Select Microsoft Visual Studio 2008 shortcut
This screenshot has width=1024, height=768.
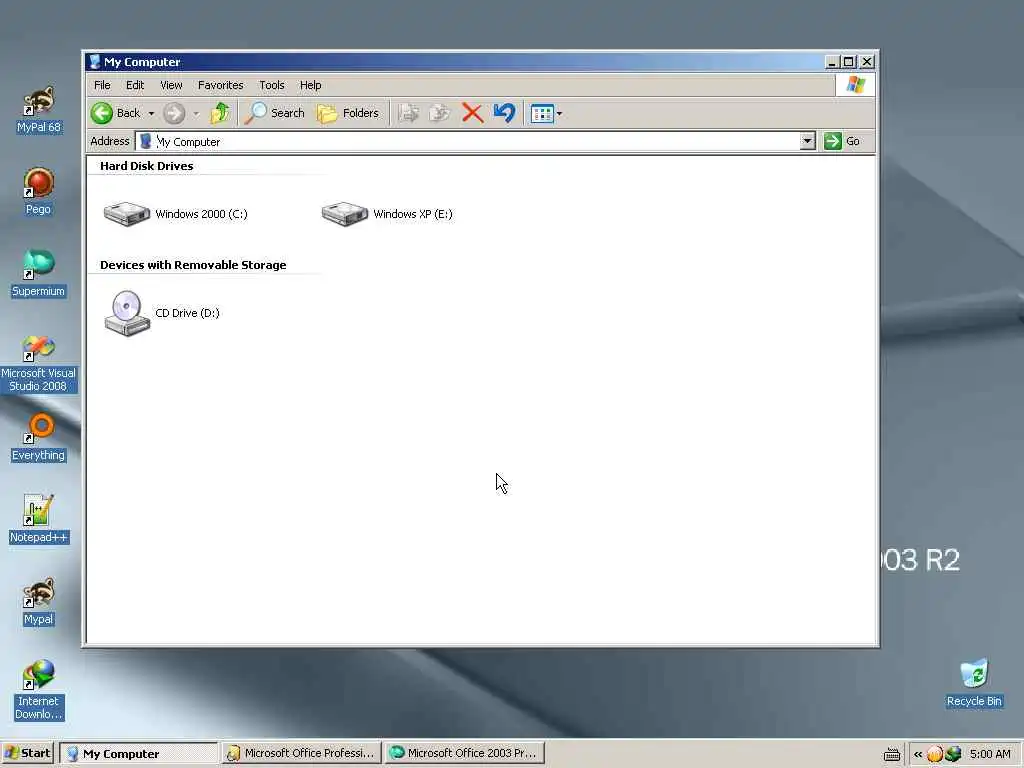click(39, 364)
